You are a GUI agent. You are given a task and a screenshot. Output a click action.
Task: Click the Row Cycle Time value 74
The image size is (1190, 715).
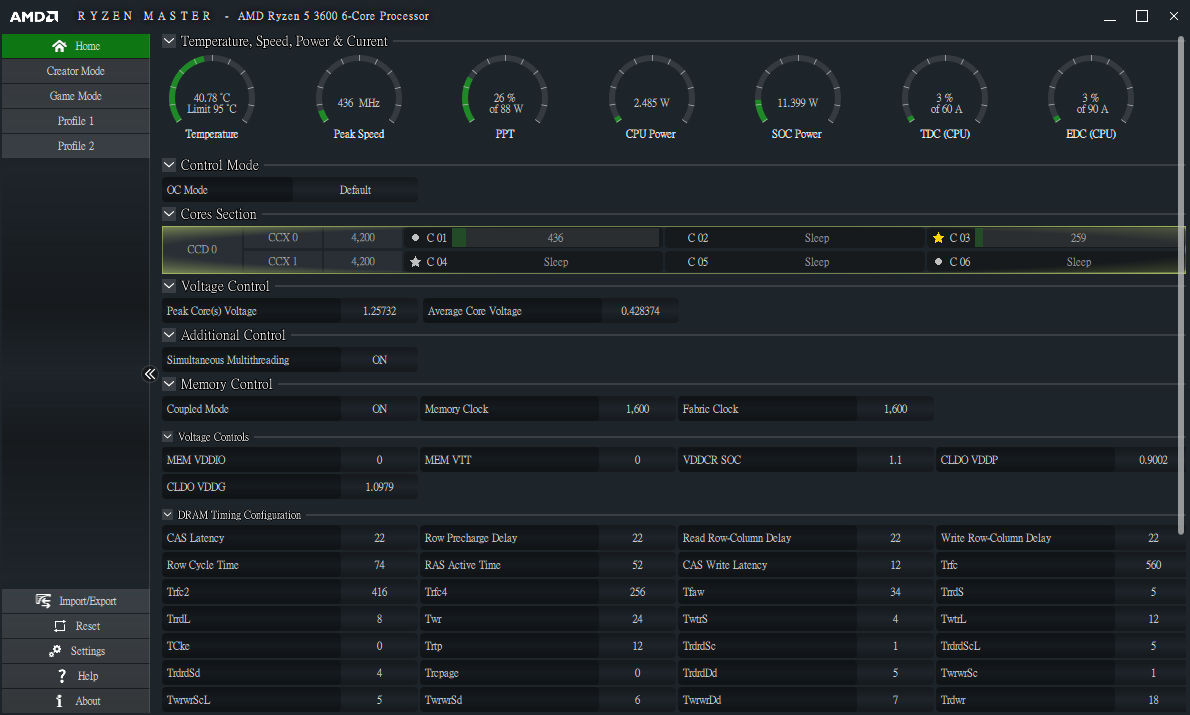coord(379,565)
